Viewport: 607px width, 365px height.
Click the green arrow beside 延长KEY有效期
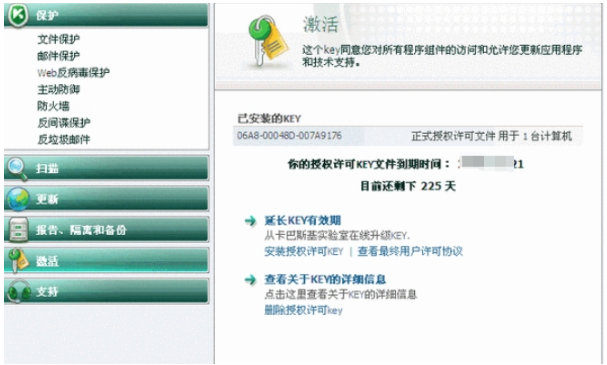coord(250,221)
